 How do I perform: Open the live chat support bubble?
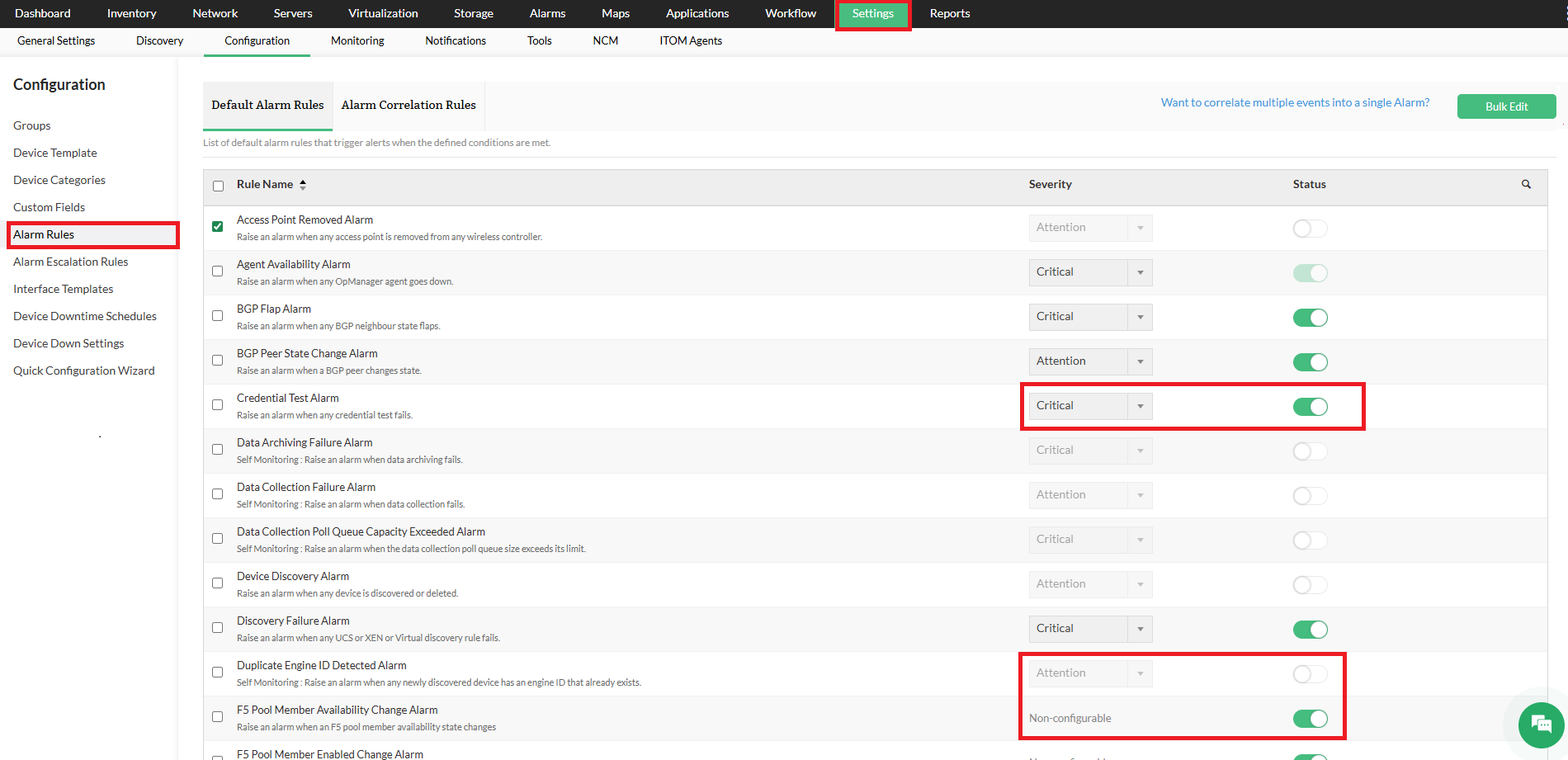point(1540,725)
